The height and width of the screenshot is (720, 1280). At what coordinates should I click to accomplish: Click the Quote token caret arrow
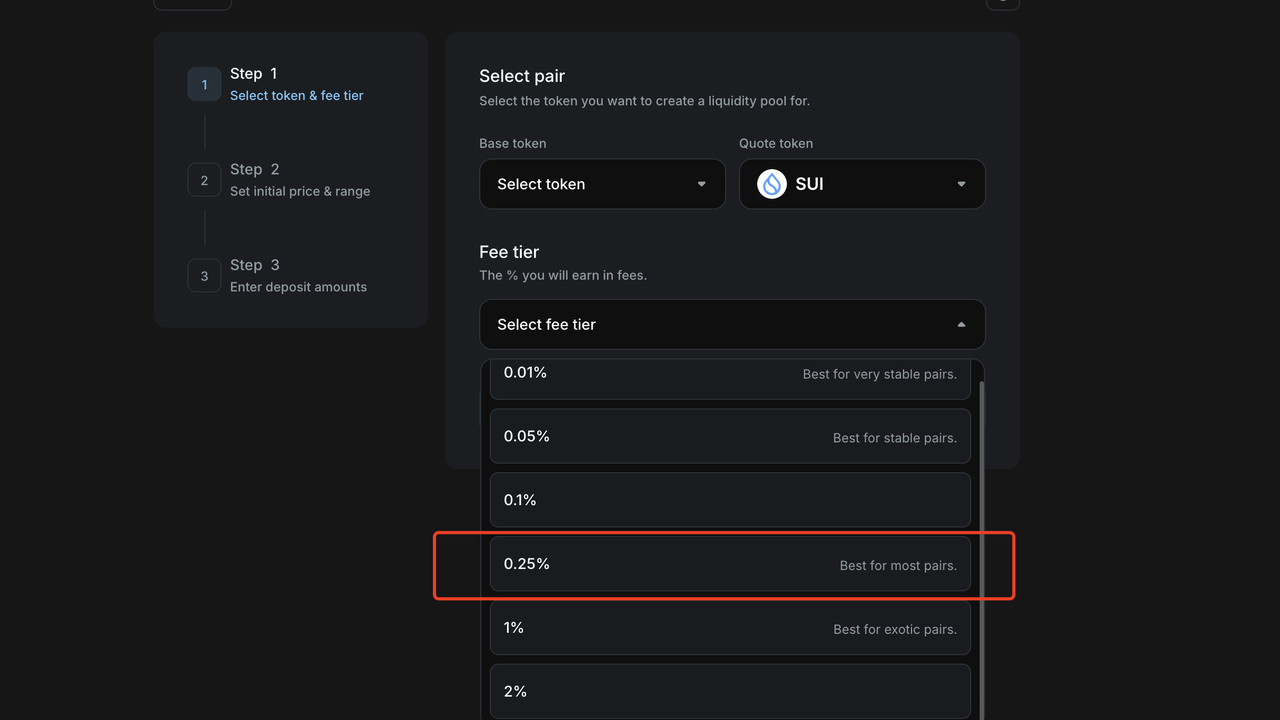point(961,184)
